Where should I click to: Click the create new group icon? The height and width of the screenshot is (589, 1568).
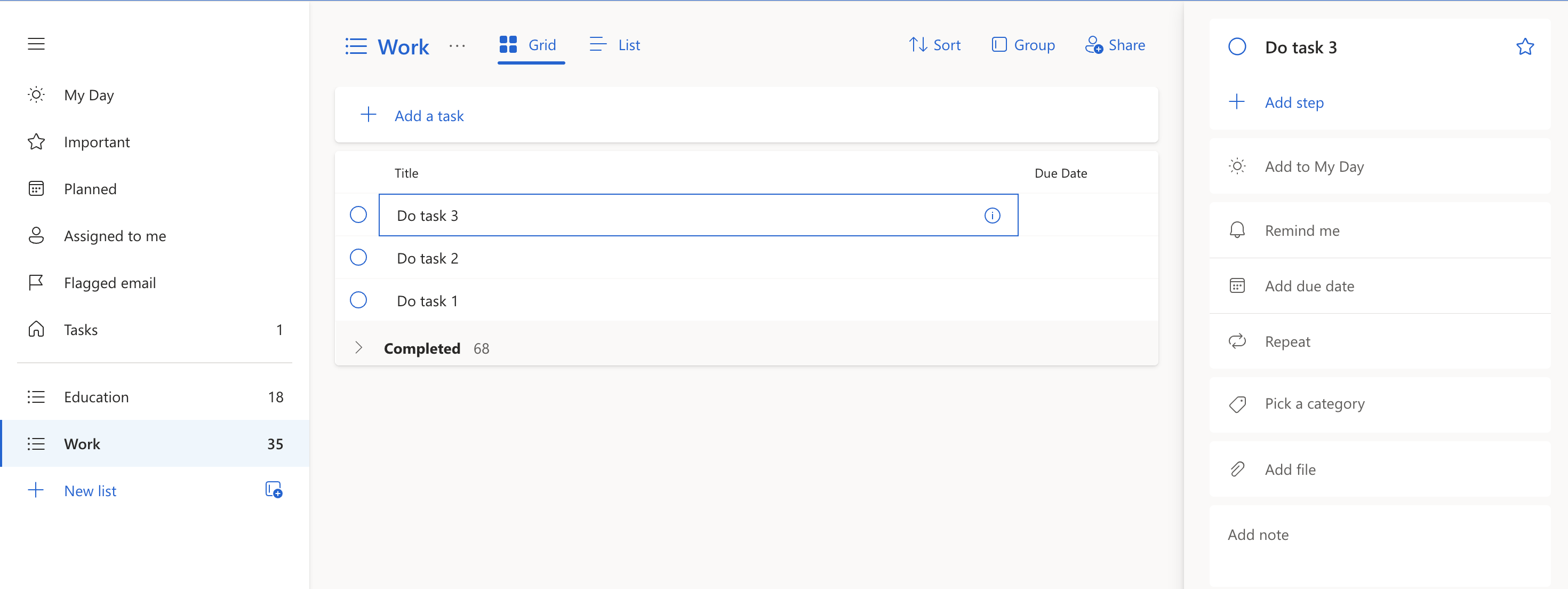pos(273,490)
